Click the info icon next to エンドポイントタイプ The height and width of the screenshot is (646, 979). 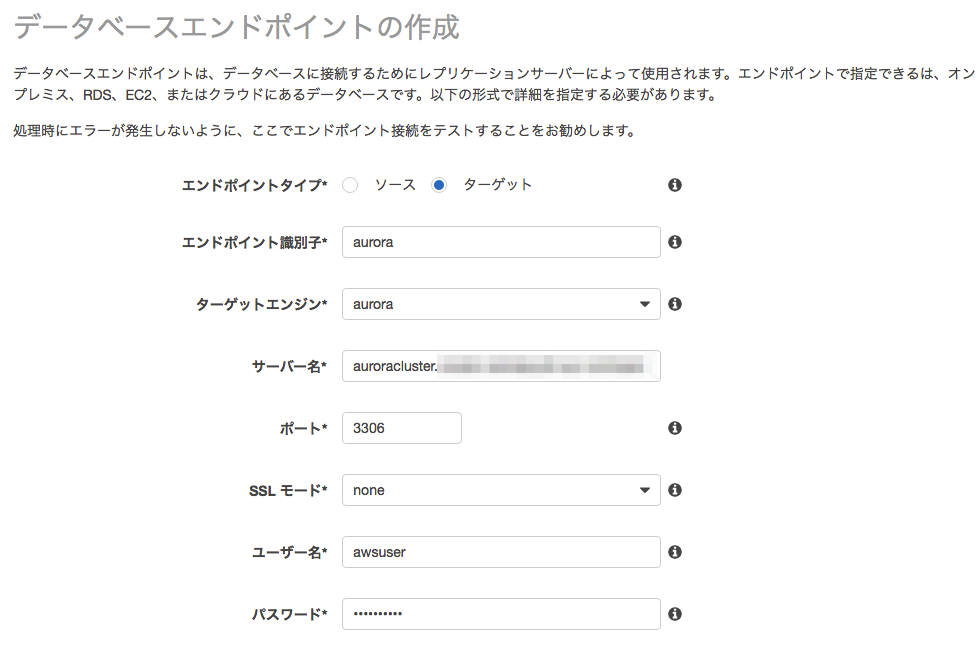pyautogui.click(x=674, y=185)
